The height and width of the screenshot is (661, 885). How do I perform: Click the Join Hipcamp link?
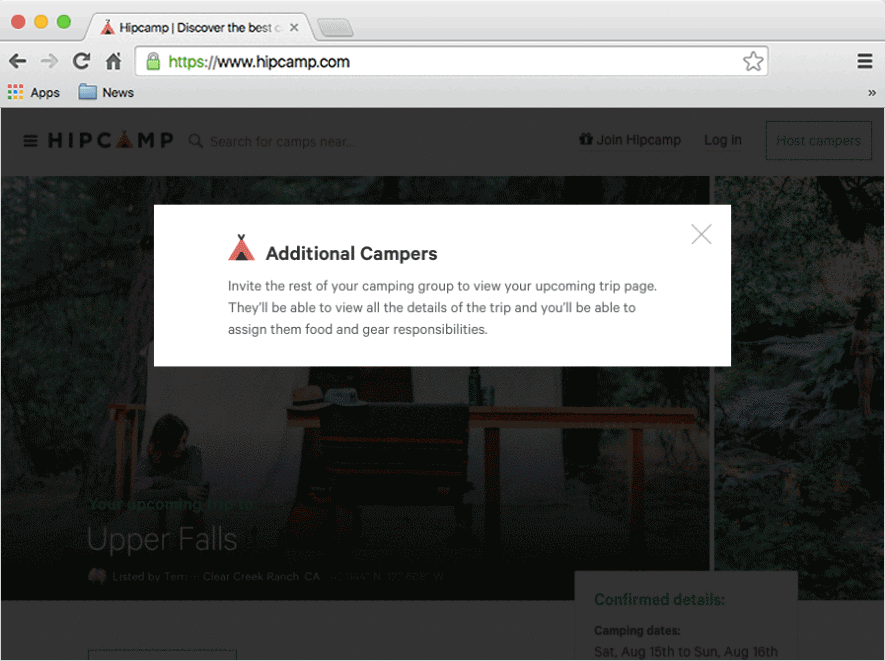point(630,139)
